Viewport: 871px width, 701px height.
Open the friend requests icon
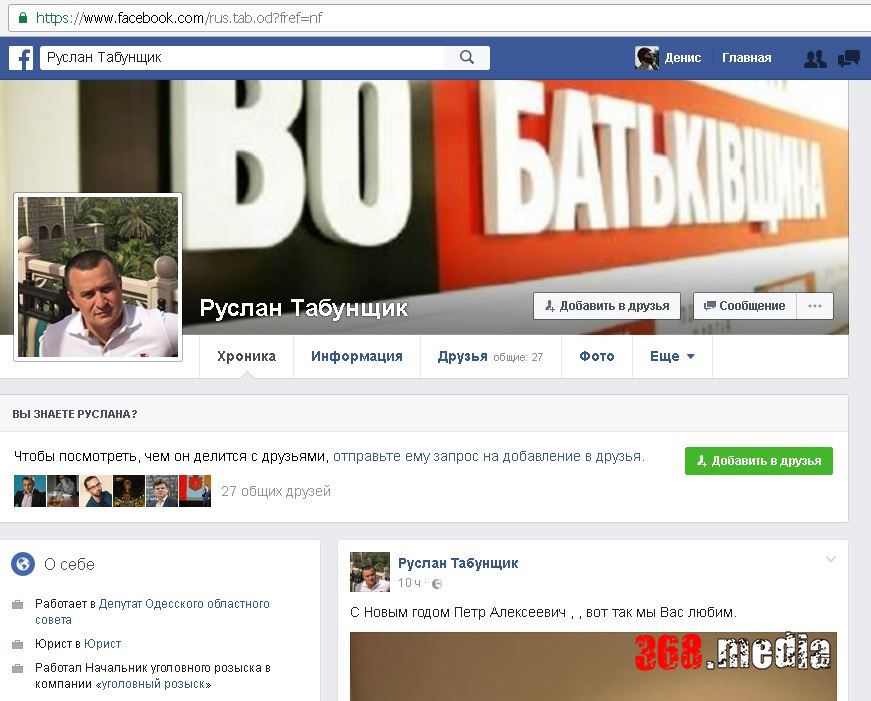[x=815, y=58]
